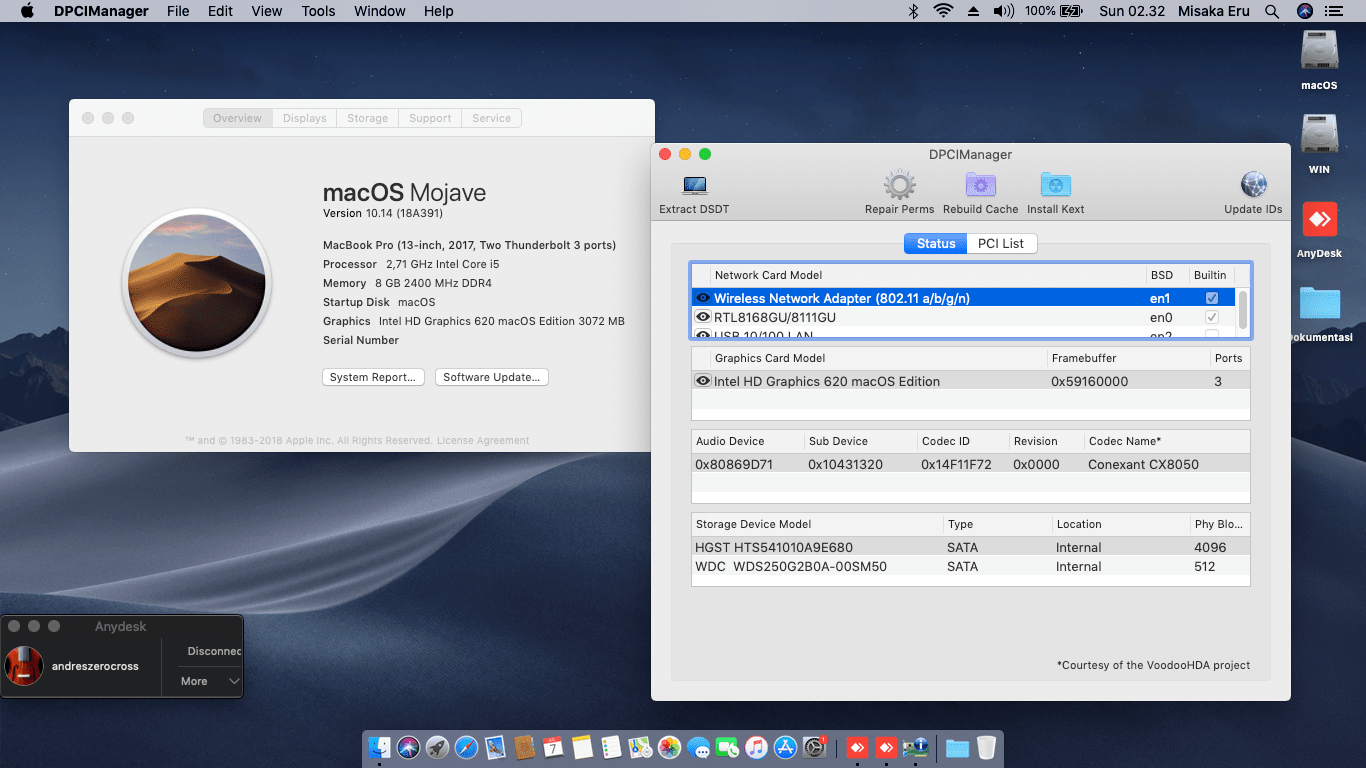1366x768 pixels.
Task: Click eye icon beside Intel HD Graphics 620
Action: tap(703, 381)
